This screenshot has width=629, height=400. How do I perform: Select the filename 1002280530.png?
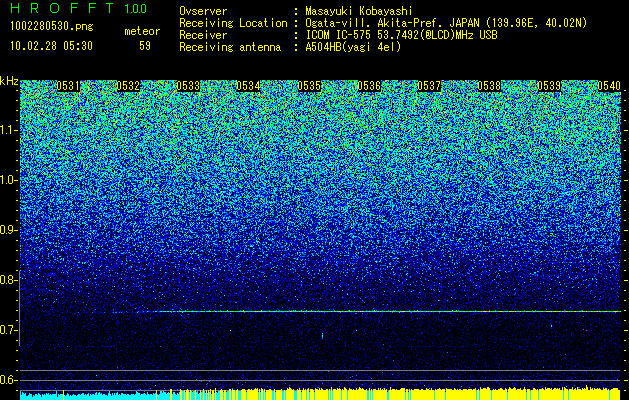[52, 27]
